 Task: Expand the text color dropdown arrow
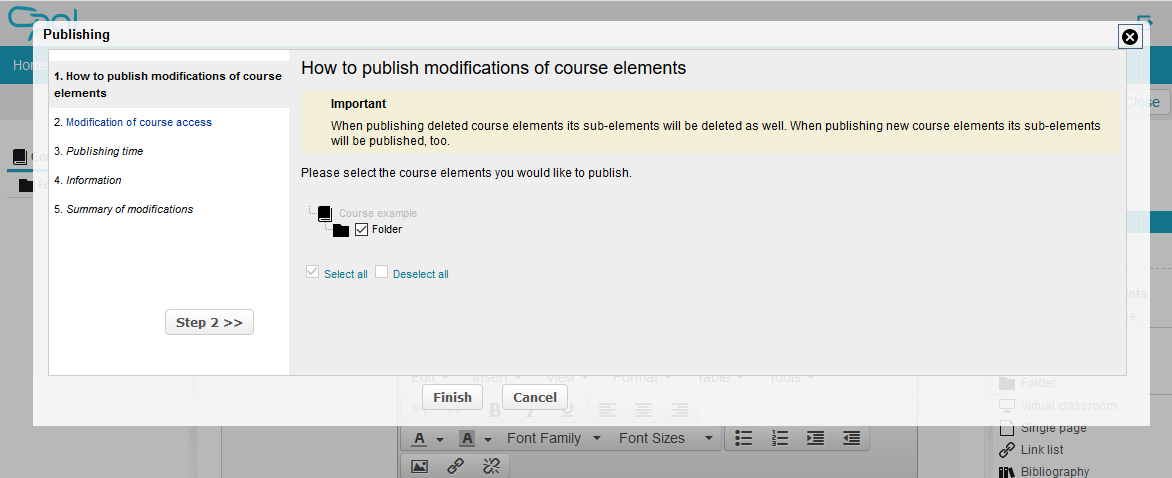point(439,439)
